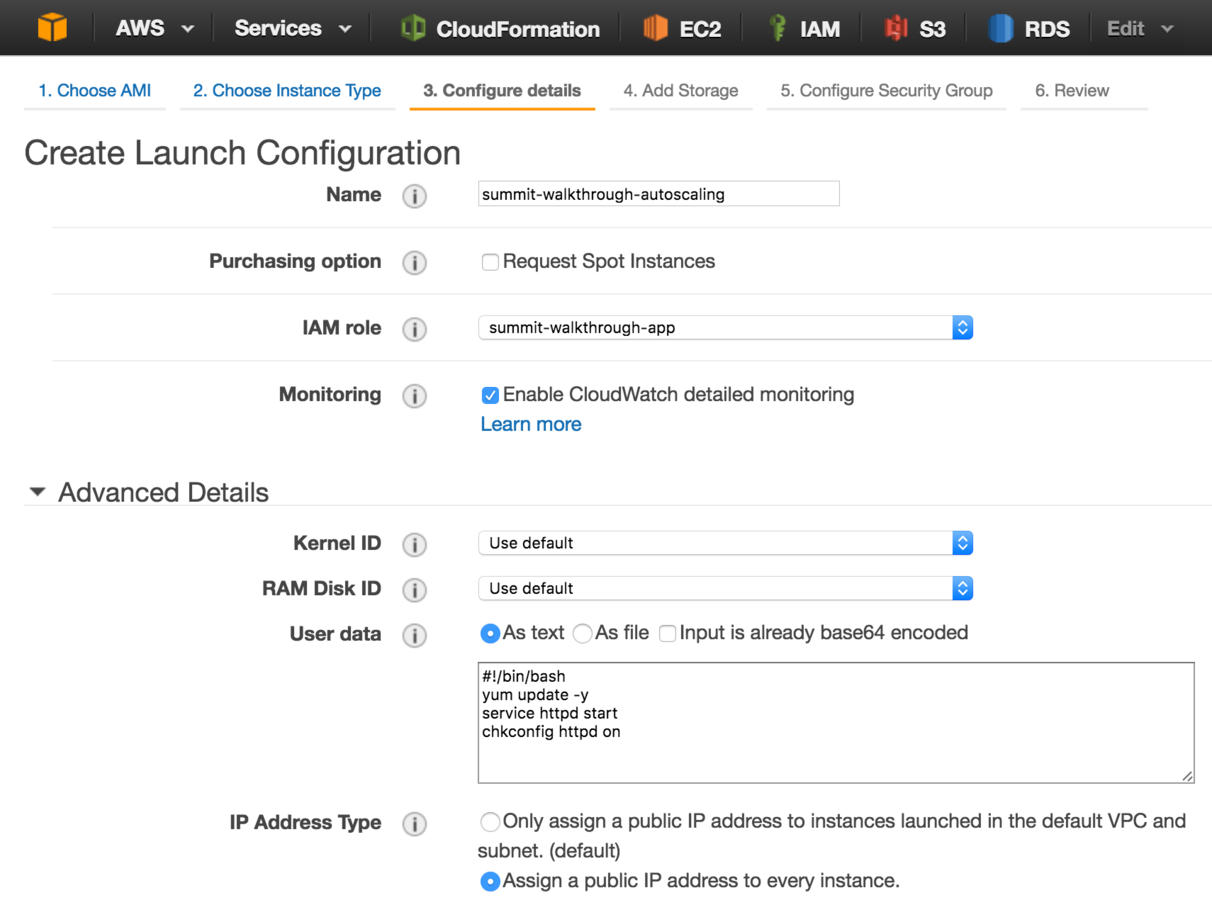Viewport: 1212px width, 900px height.
Task: Open the RAM Disk ID dropdown
Action: pyautogui.click(x=726, y=588)
